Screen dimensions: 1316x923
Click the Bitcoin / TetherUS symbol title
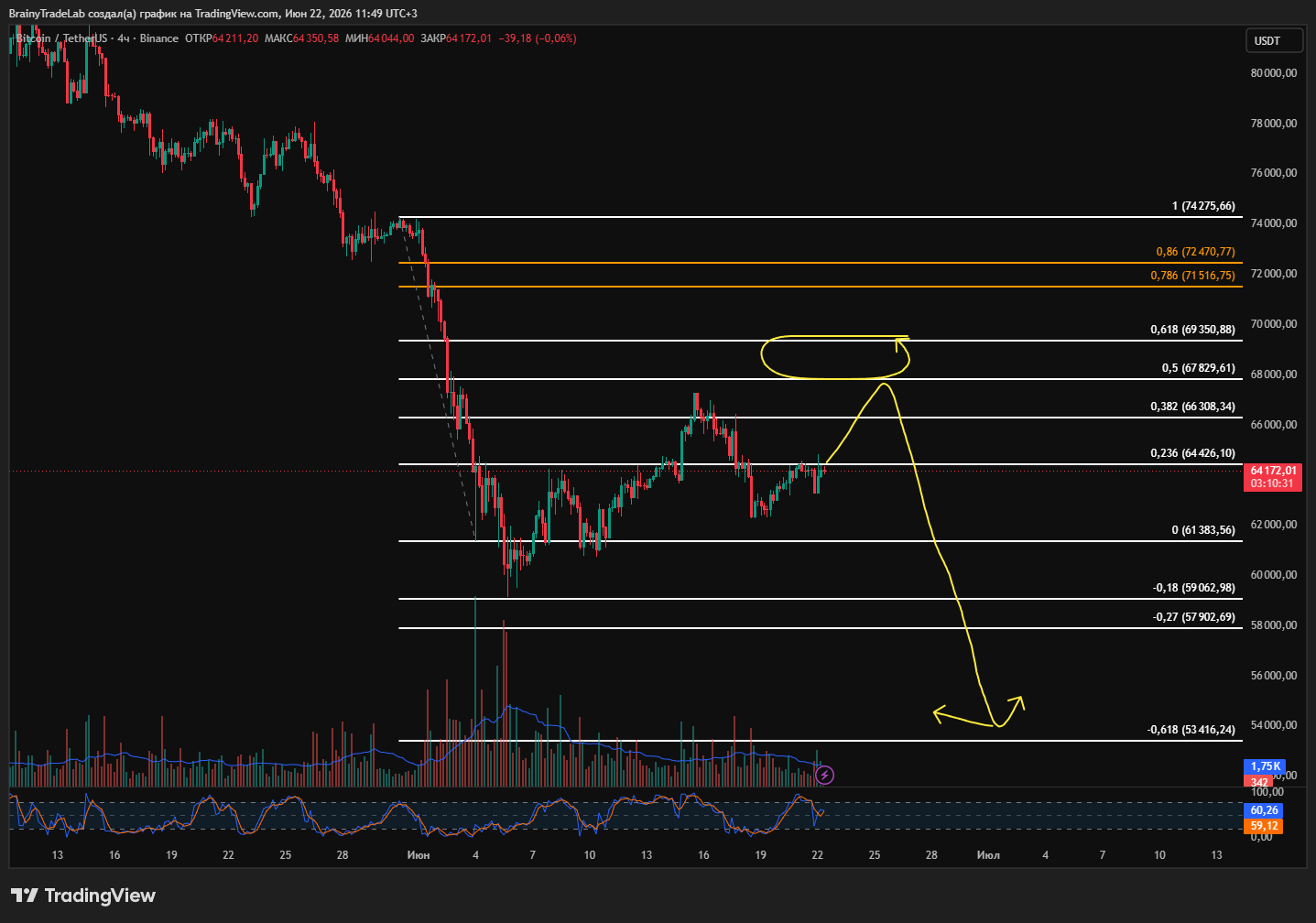61,38
